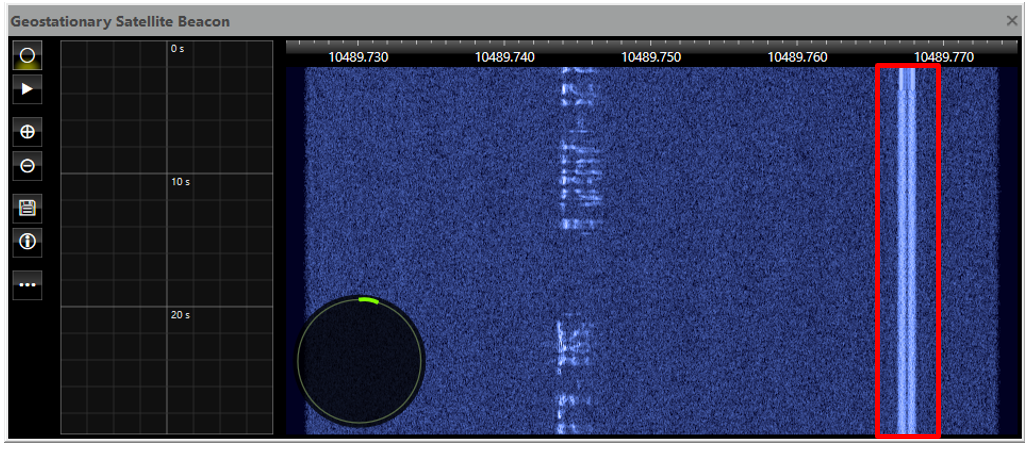Image resolution: width=1031 pixels, height=452 pixels.
Task: Click the 10489.730 frequency label
Action: [358, 57]
